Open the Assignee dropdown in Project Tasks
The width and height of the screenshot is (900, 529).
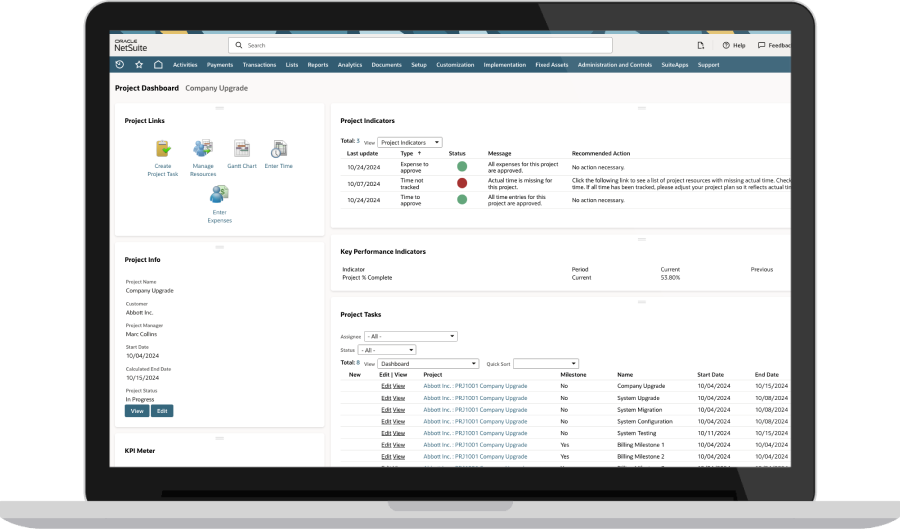(410, 336)
